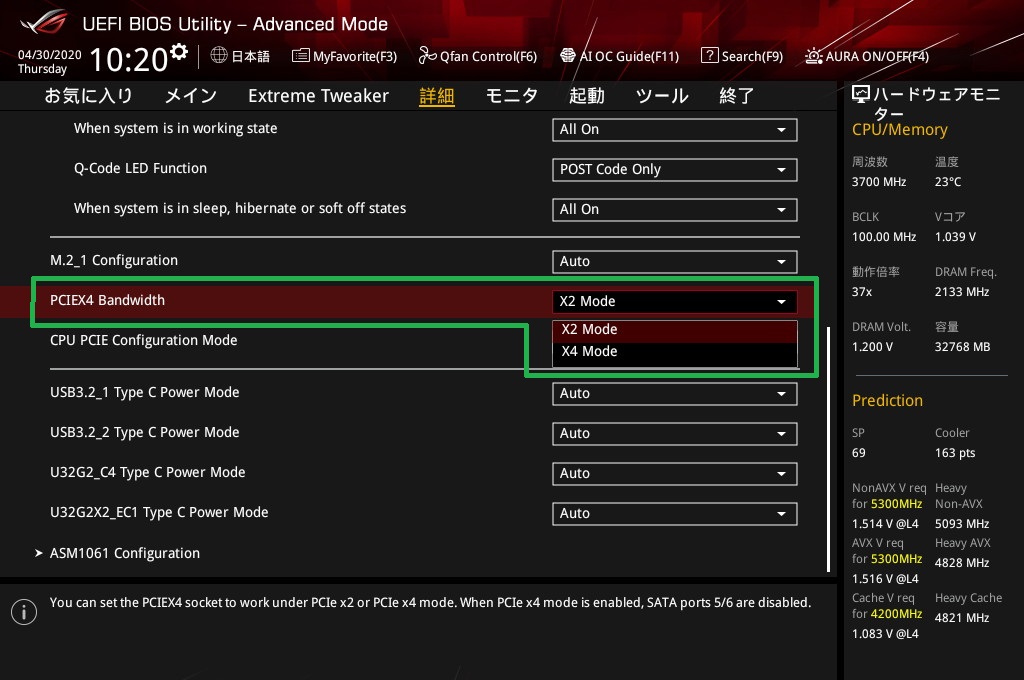Click the hardware monitor panel icon
Image resolution: width=1024 pixels, height=680 pixels.
click(861, 95)
